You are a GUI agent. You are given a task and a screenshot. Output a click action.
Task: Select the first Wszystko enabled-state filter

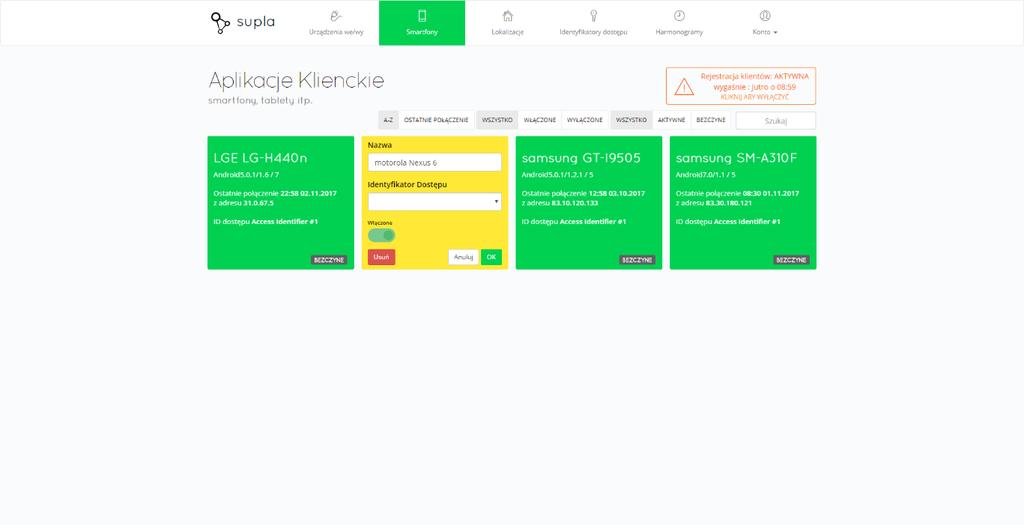497,120
